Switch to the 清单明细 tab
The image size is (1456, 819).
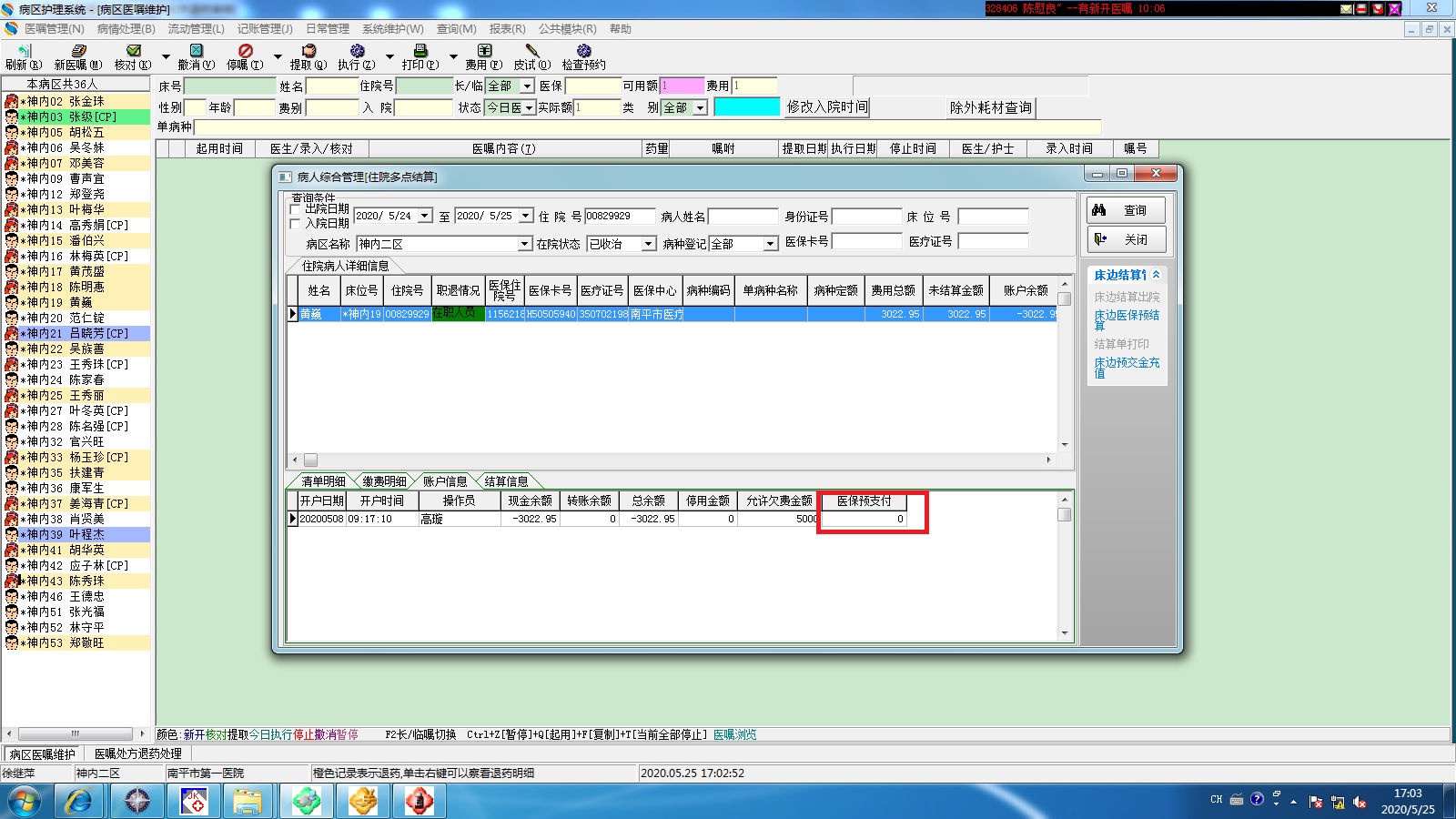pyautogui.click(x=323, y=481)
